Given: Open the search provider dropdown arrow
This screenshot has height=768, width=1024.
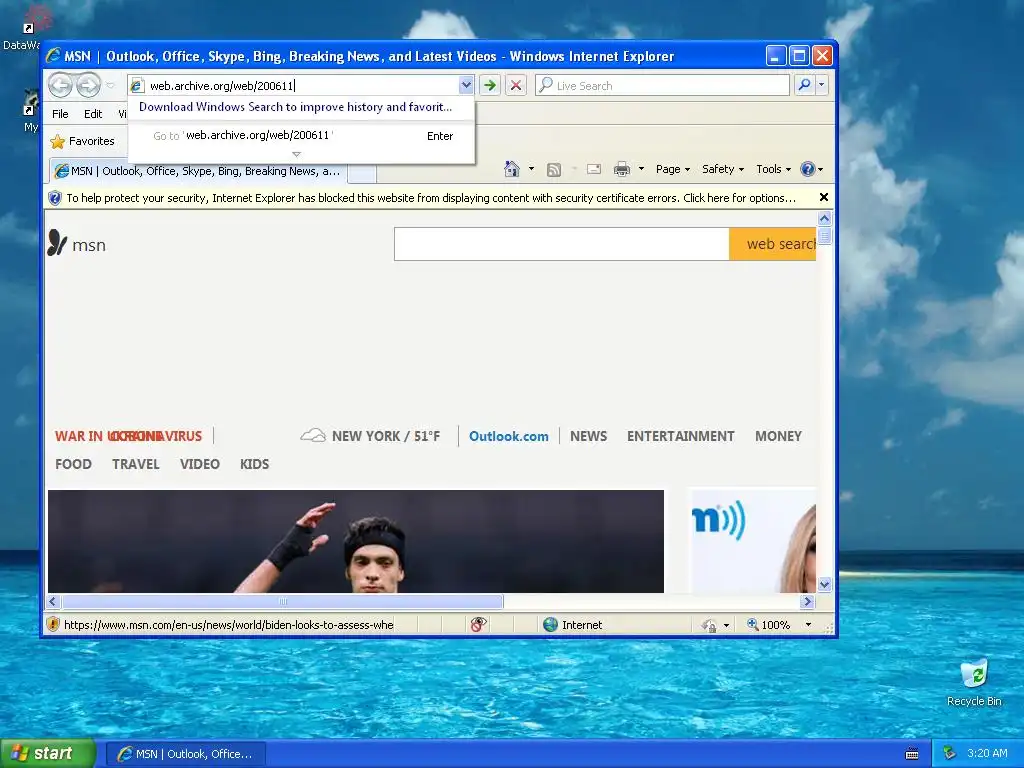Looking at the screenshot, I should (822, 85).
